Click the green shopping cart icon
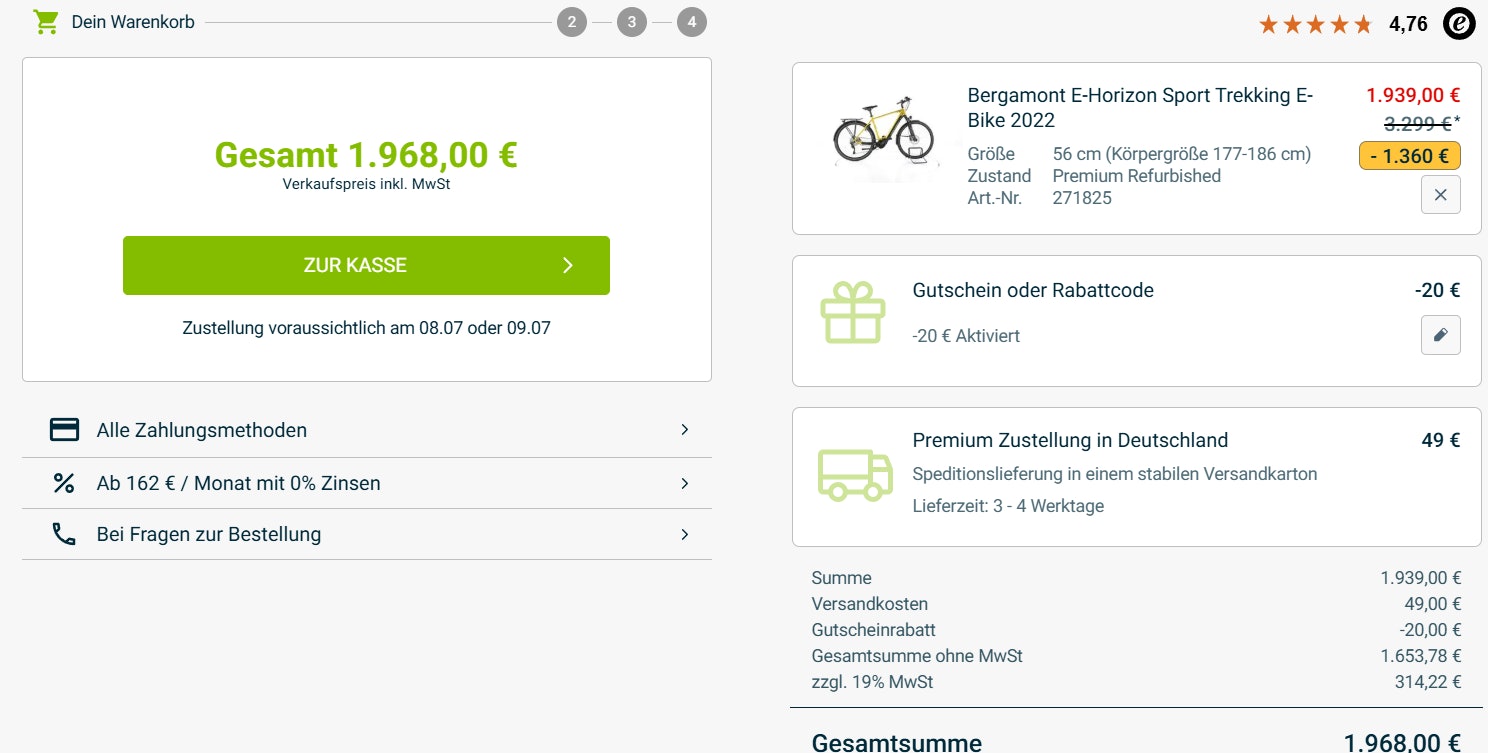The height and width of the screenshot is (753, 1488). point(44,20)
